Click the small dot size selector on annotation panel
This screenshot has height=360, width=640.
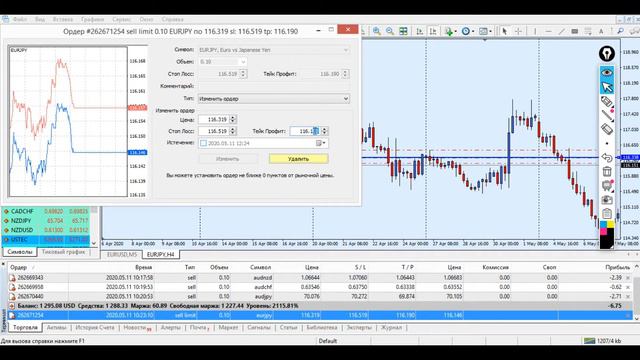607,143
